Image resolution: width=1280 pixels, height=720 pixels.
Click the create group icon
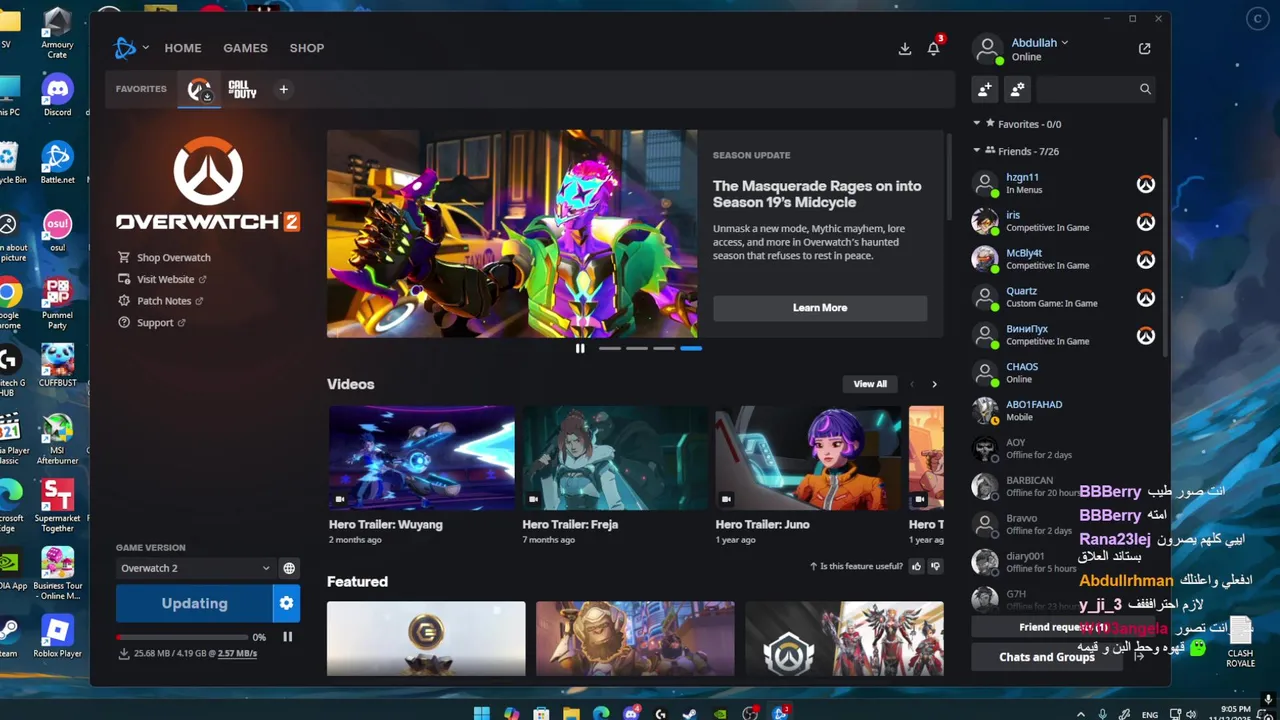[1017, 89]
